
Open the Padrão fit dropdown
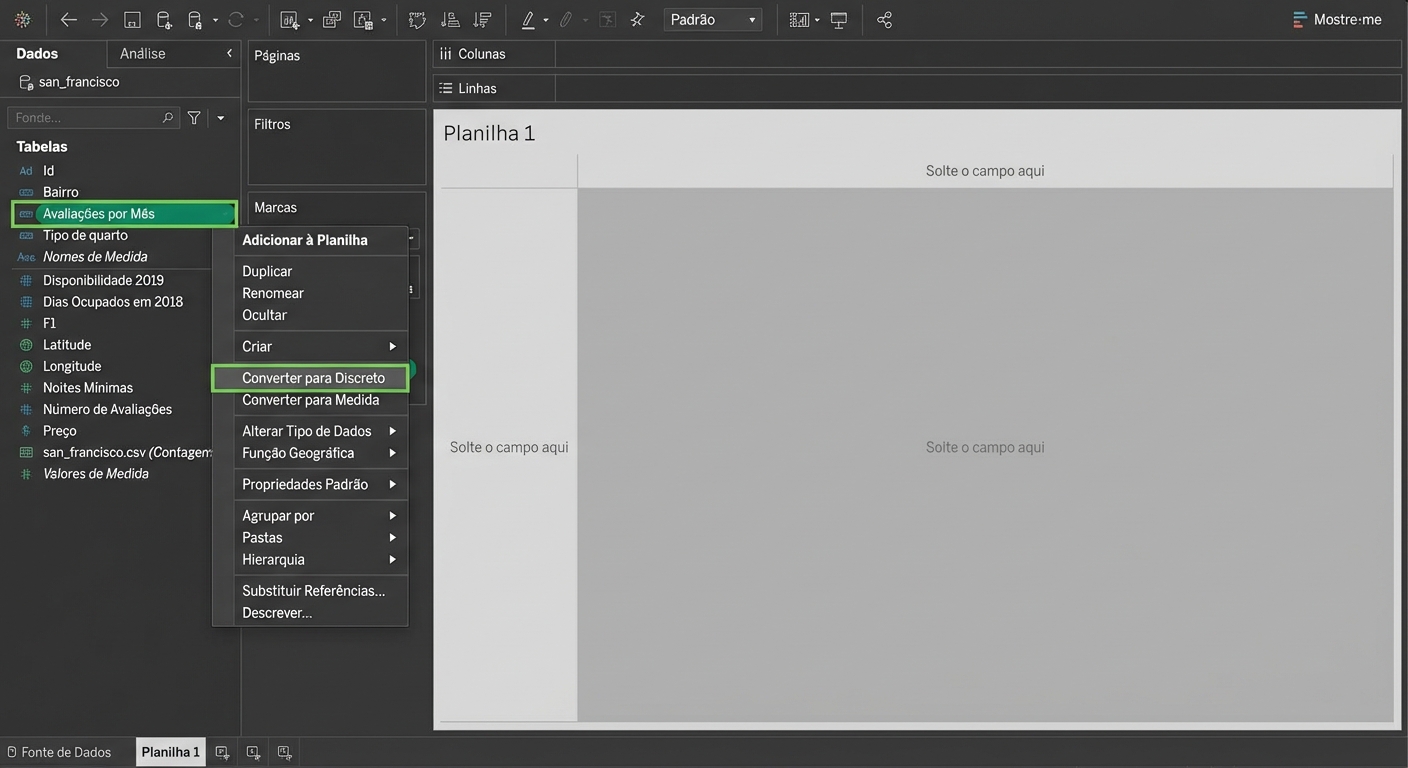tap(712, 20)
